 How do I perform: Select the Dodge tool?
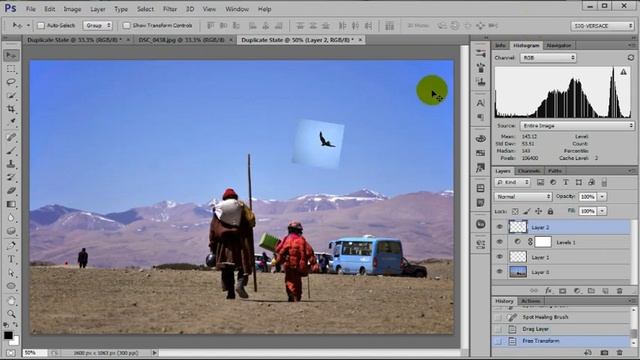11,231
